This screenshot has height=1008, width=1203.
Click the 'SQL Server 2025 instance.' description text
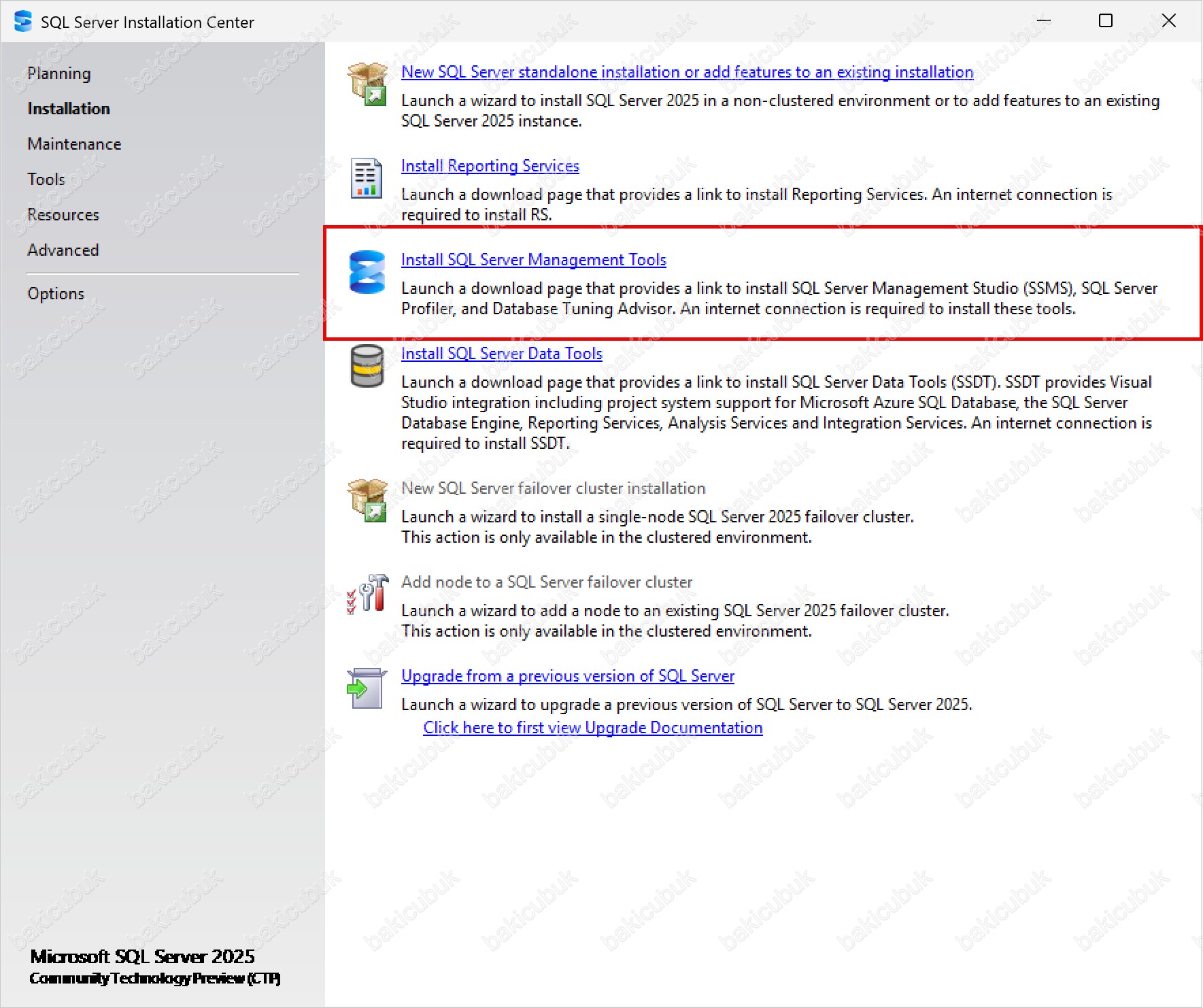(492, 121)
